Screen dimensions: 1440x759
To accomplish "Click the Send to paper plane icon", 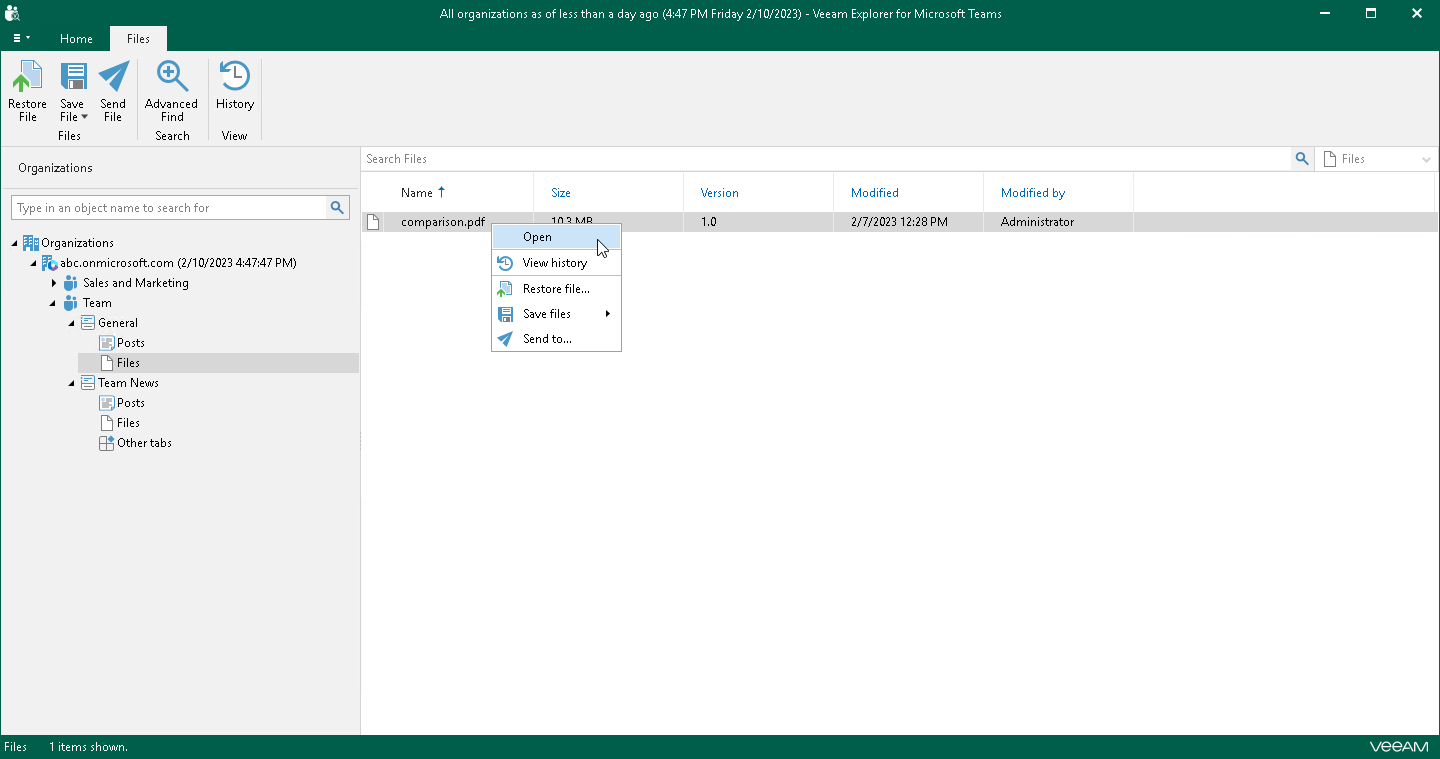I will tap(505, 339).
